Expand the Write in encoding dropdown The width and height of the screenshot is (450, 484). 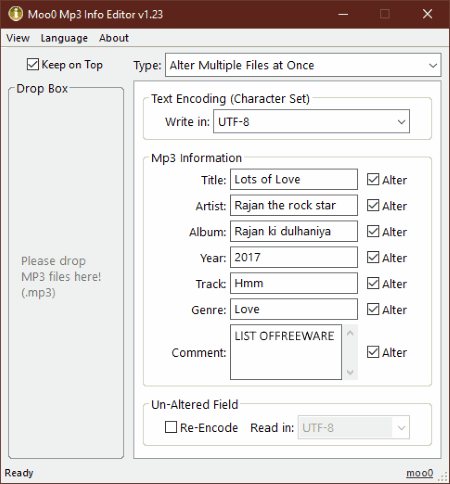(311, 122)
